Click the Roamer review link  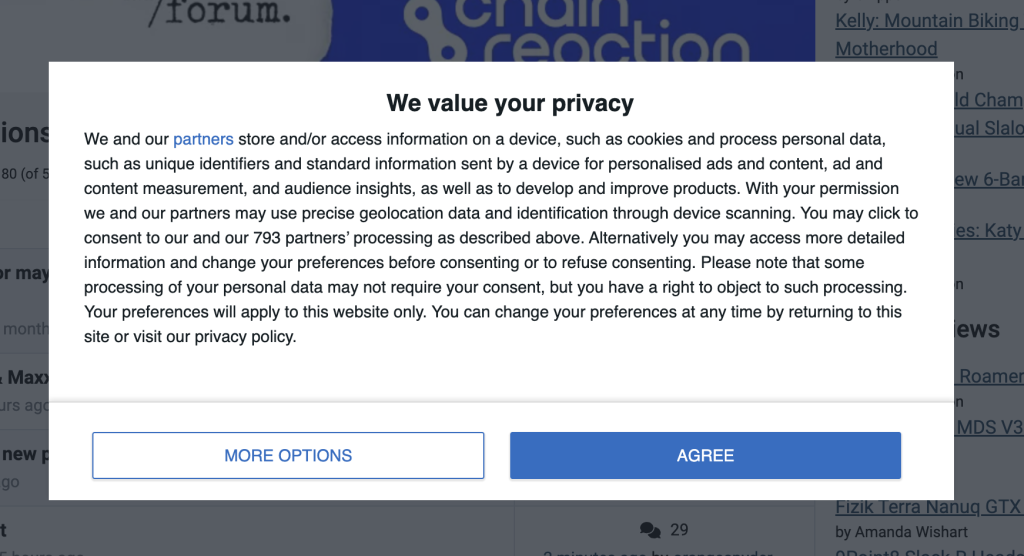click(x=989, y=376)
